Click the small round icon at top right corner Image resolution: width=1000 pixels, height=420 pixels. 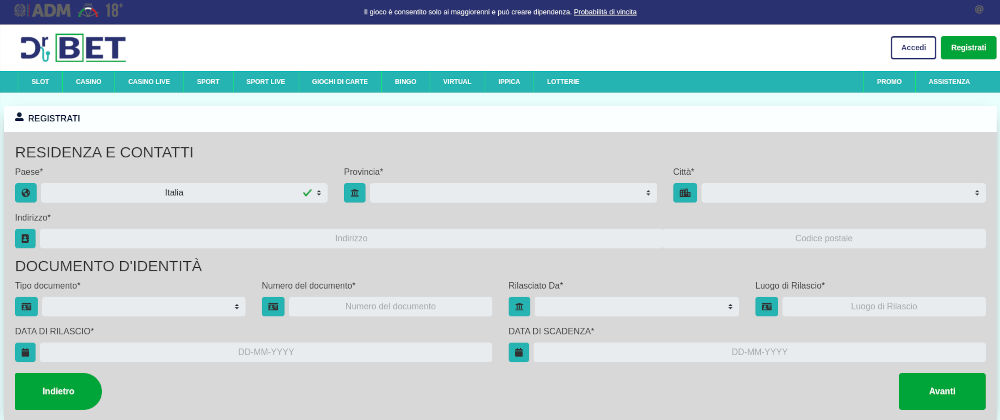(x=979, y=10)
